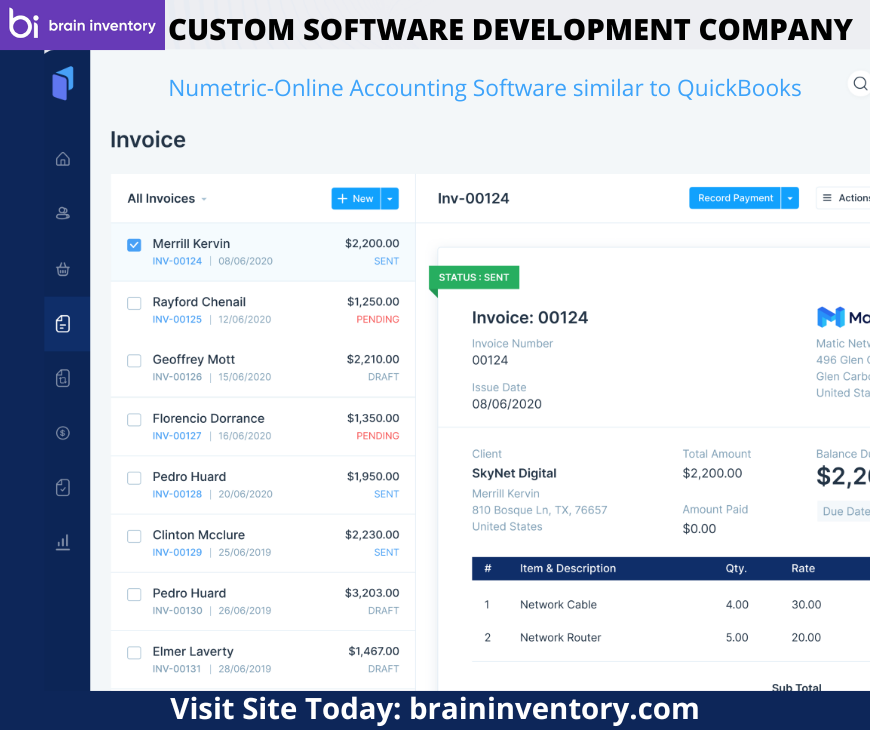Click the INV-00130 invoice number
The width and height of the screenshot is (870, 730).
pos(177,611)
